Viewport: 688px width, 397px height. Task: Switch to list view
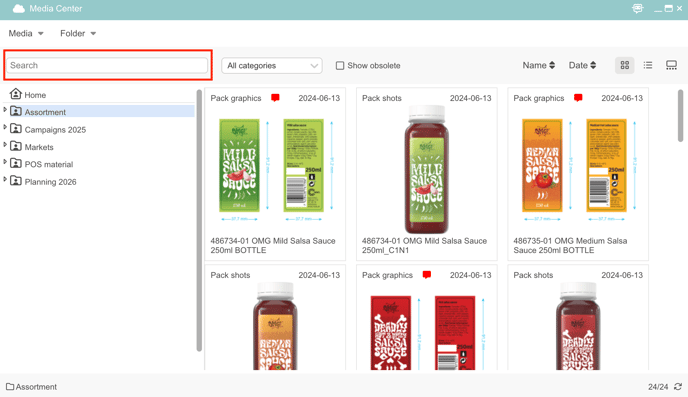648,65
